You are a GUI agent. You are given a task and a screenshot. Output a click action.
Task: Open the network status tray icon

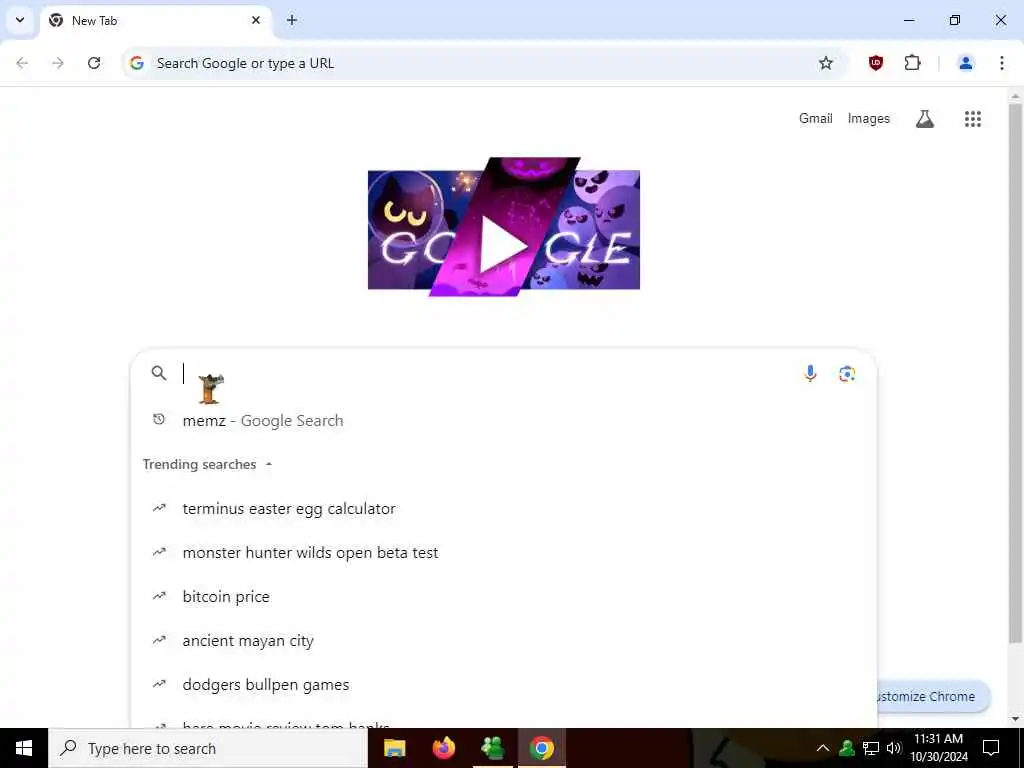[871, 748]
